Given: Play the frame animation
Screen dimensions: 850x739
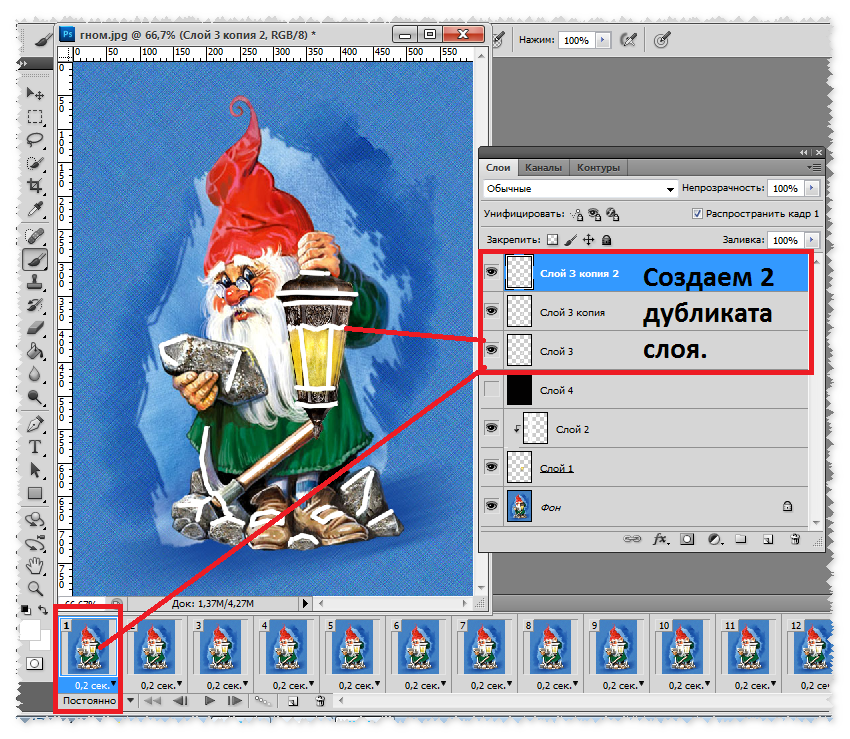Looking at the screenshot, I should (x=209, y=701).
